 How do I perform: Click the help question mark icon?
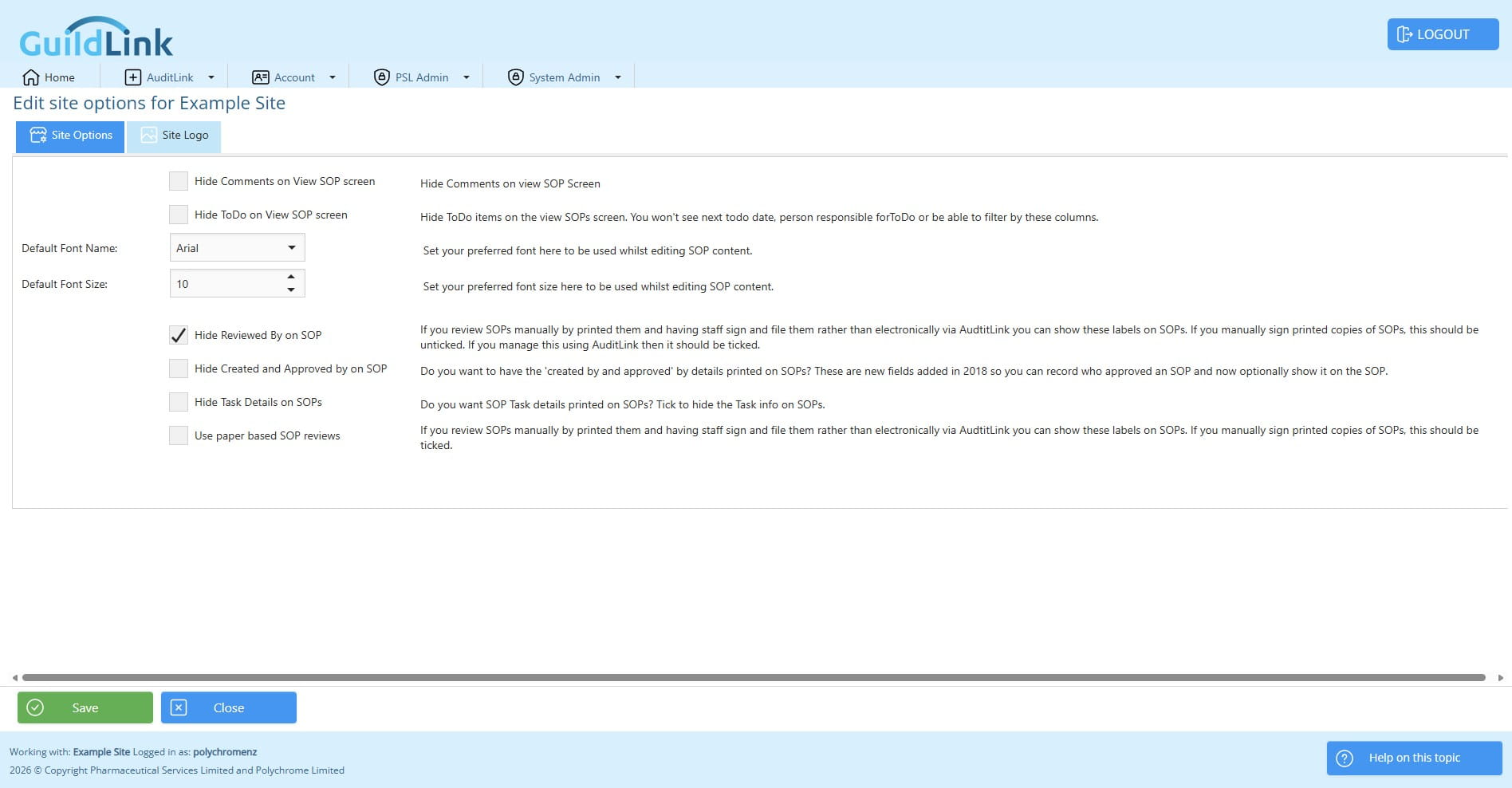click(x=1345, y=758)
